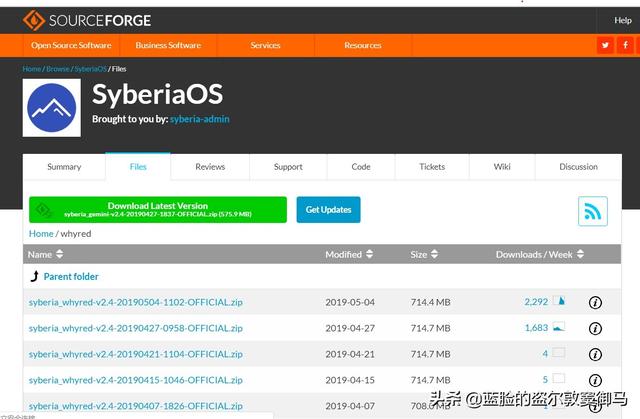View info for the 20190427-0958 zip file
The width and height of the screenshot is (640, 419).
coord(595,328)
